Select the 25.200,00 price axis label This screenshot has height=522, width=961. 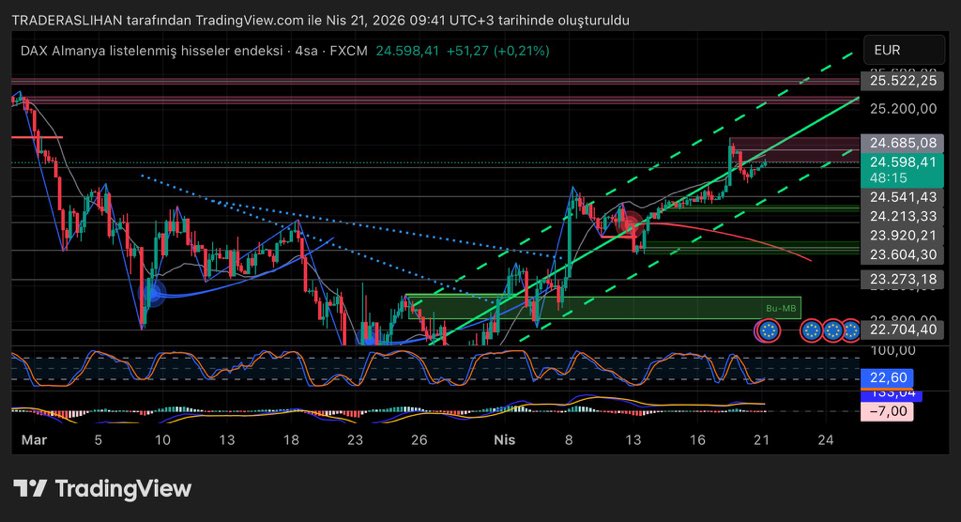click(x=903, y=108)
